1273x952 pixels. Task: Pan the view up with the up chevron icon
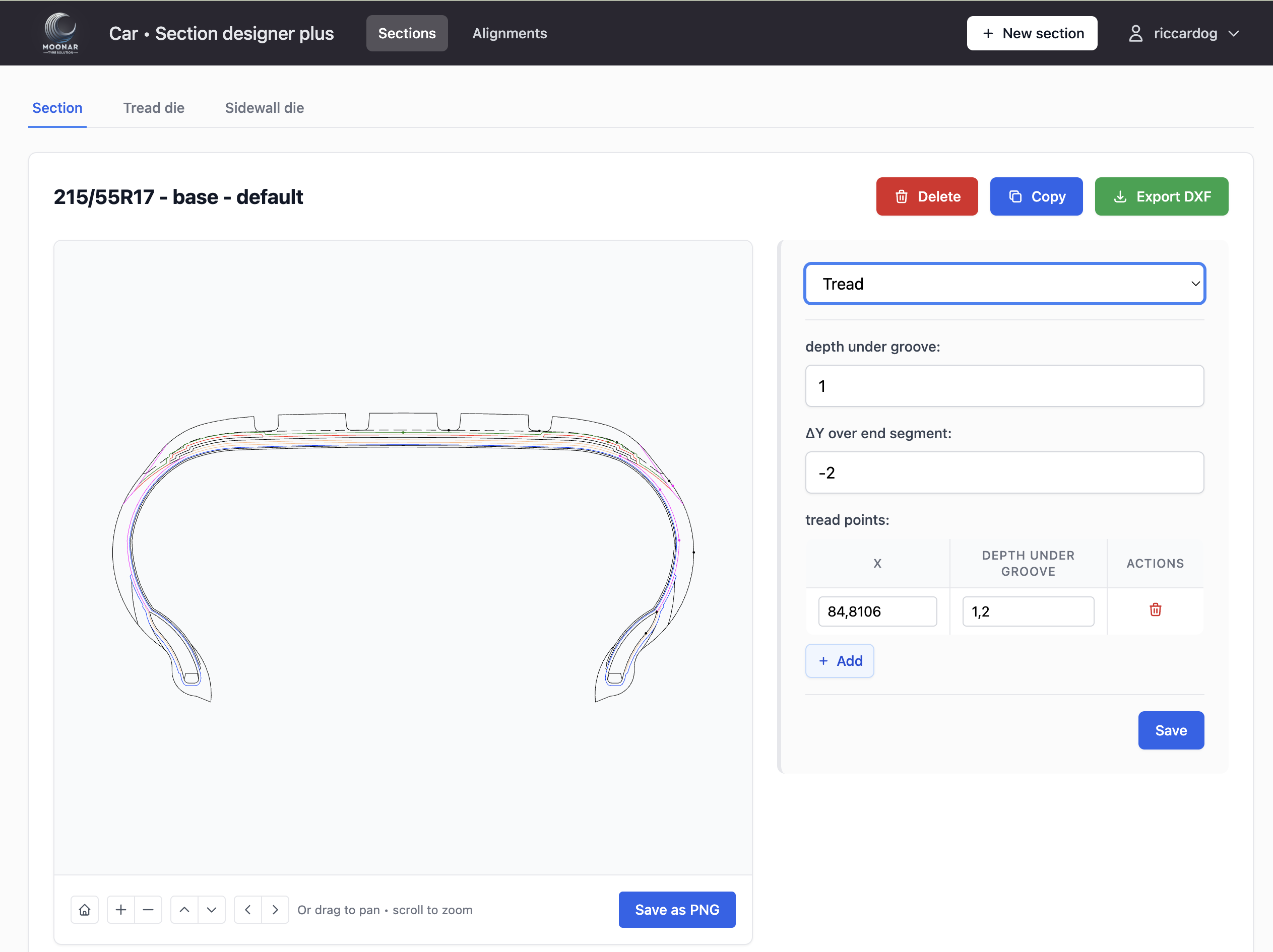tap(184, 909)
